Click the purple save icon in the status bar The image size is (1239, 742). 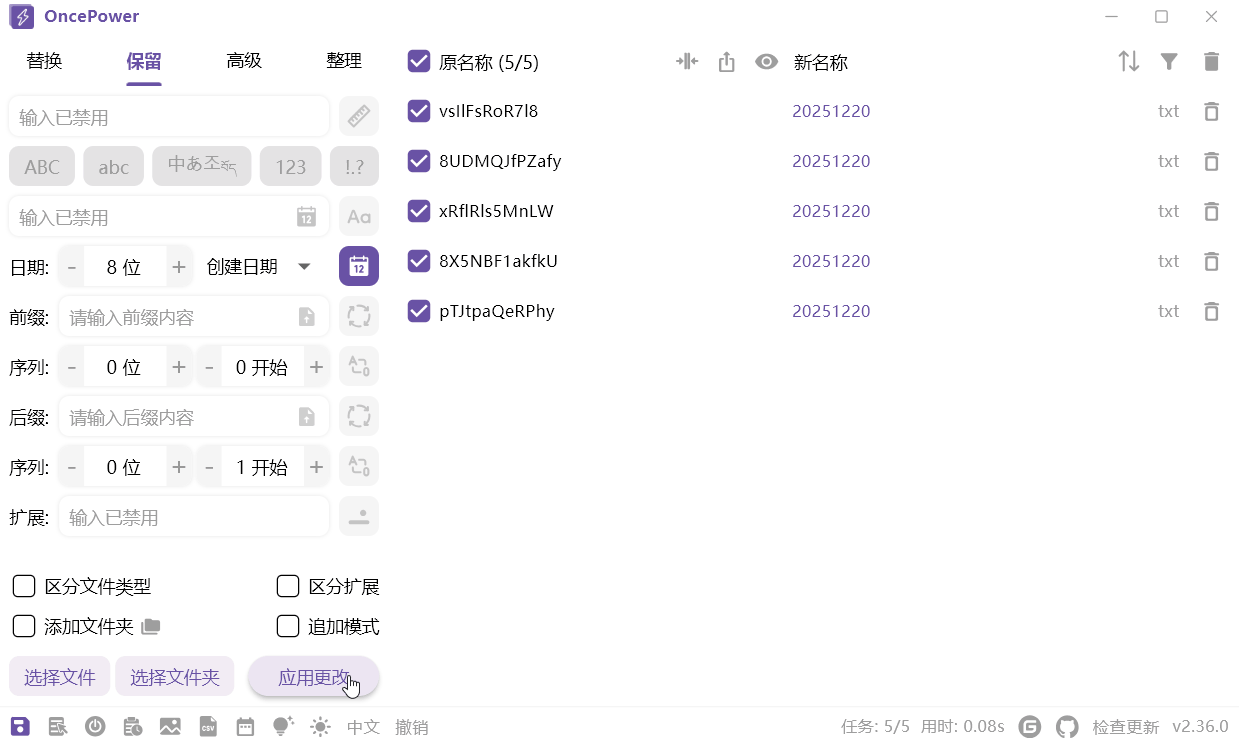click(20, 726)
